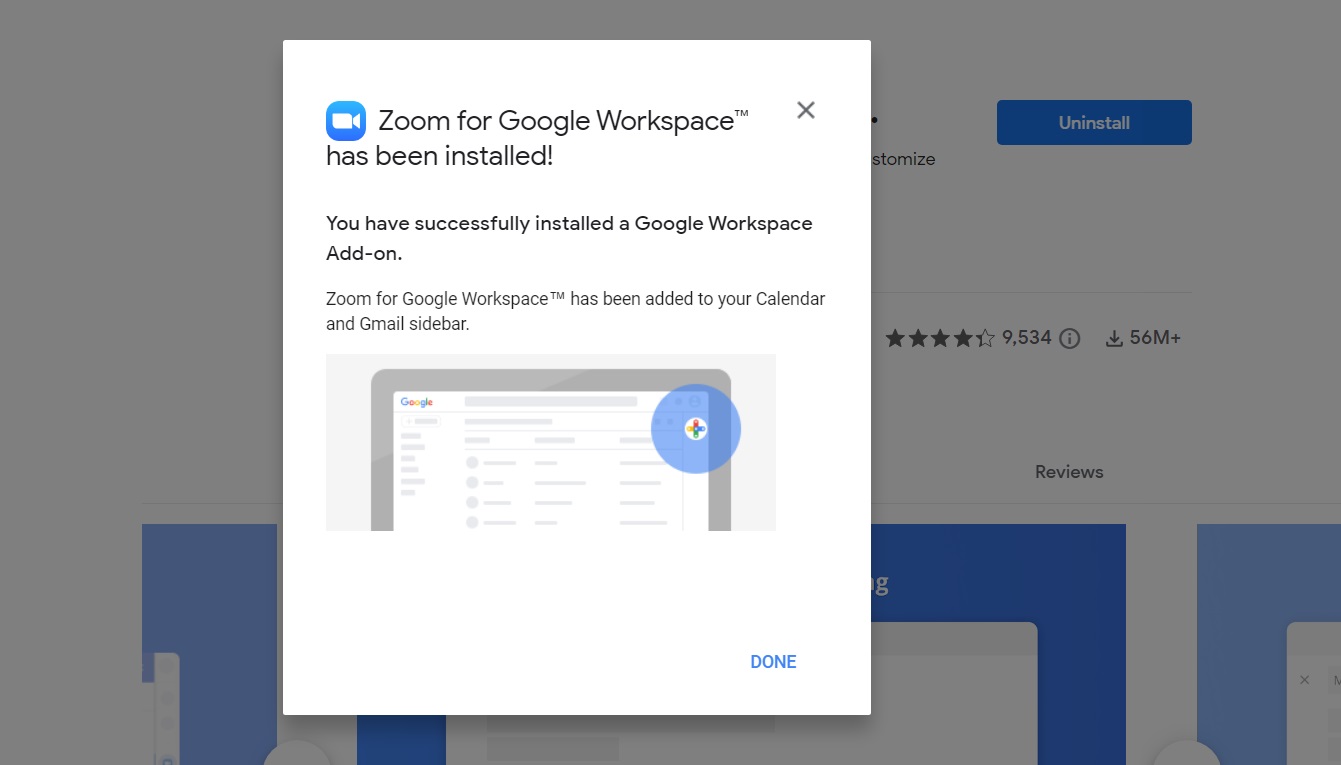
Task: Click the 'successfully installed a Google Workspace Add-on' text
Action: pos(569,238)
